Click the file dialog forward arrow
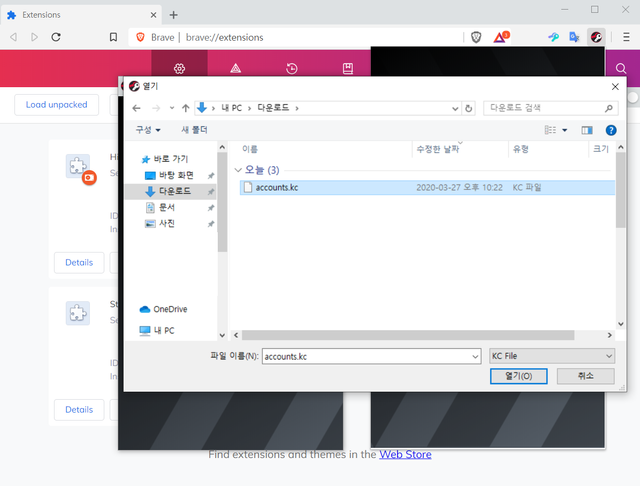The image size is (640, 486). click(156, 108)
